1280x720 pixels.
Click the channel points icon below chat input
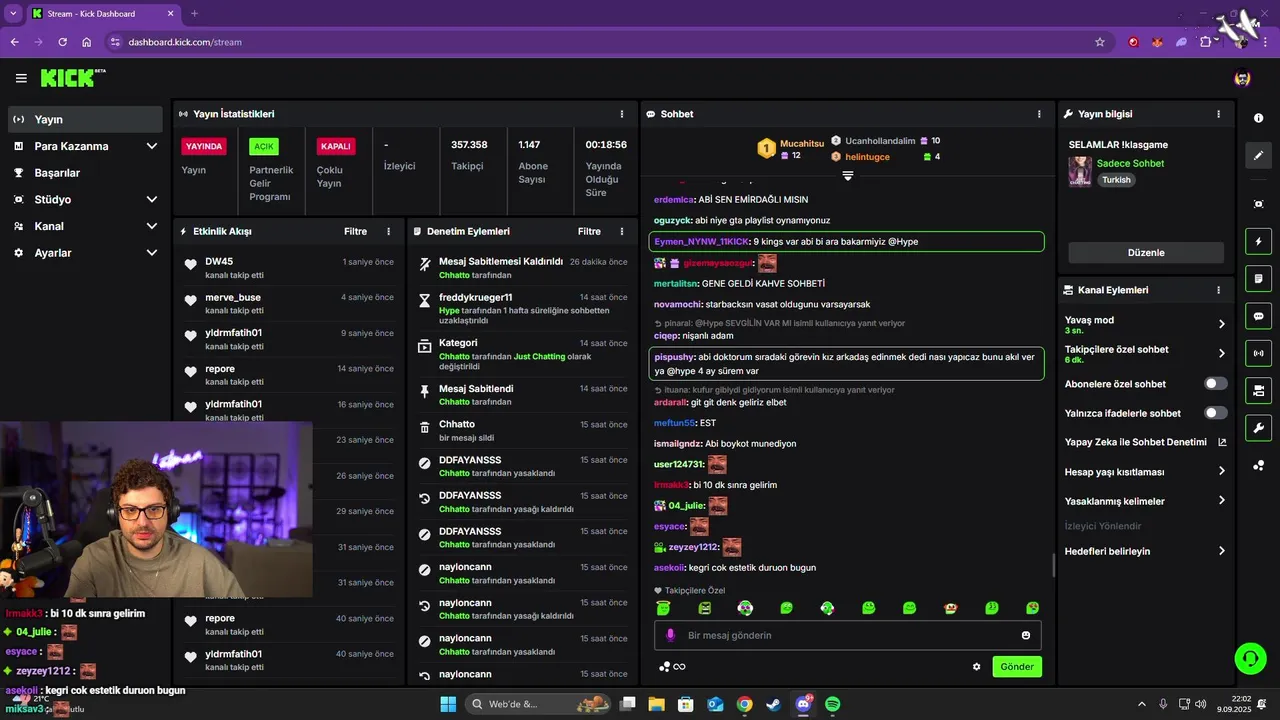click(664, 667)
